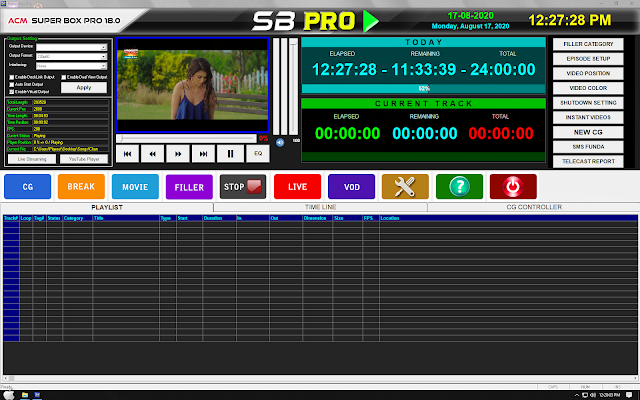Screen dimensions: 640x400
Task: Switch to the TIME LINE tab
Action: [x=320, y=207]
